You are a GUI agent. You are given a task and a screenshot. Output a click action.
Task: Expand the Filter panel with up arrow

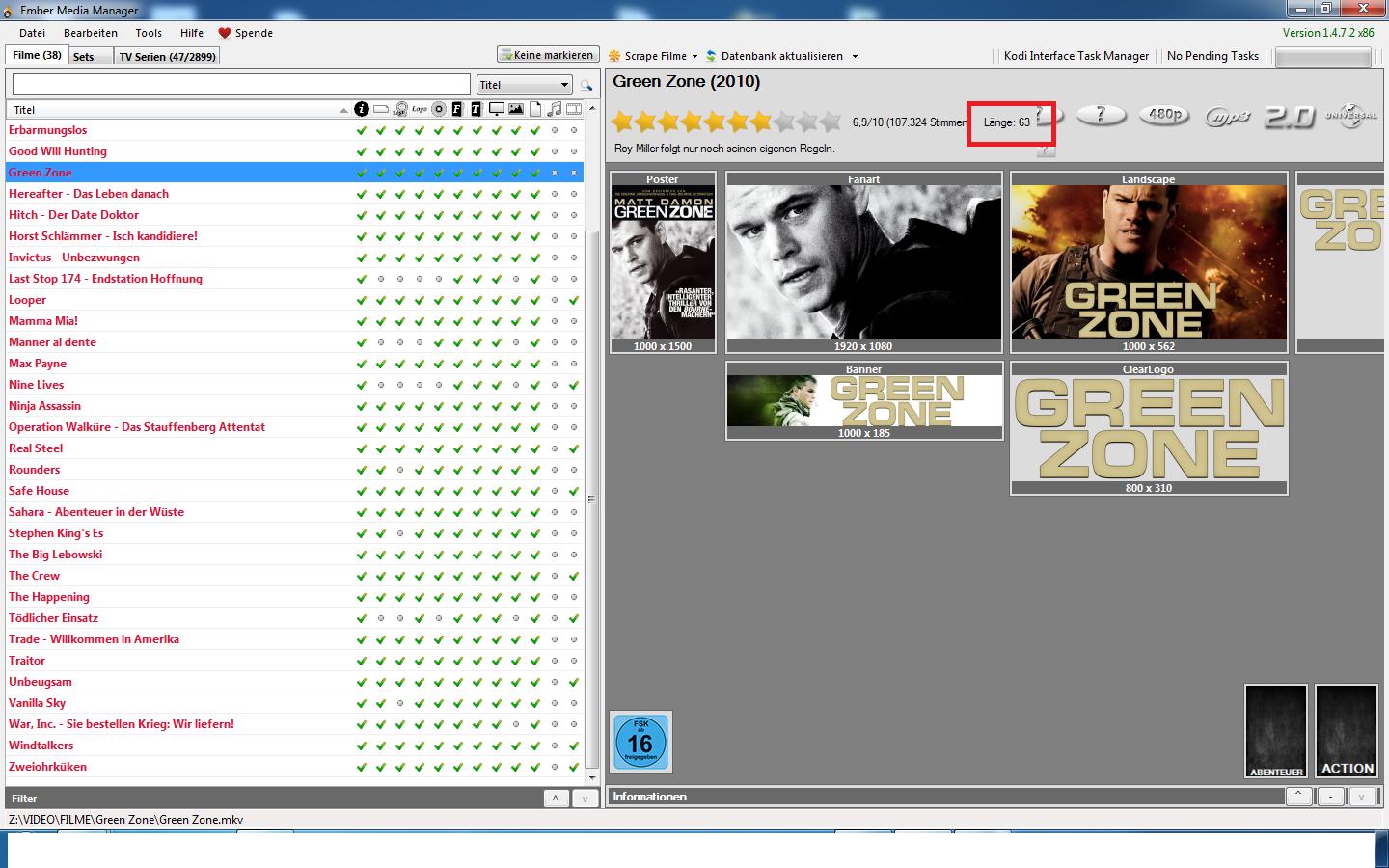coord(556,798)
